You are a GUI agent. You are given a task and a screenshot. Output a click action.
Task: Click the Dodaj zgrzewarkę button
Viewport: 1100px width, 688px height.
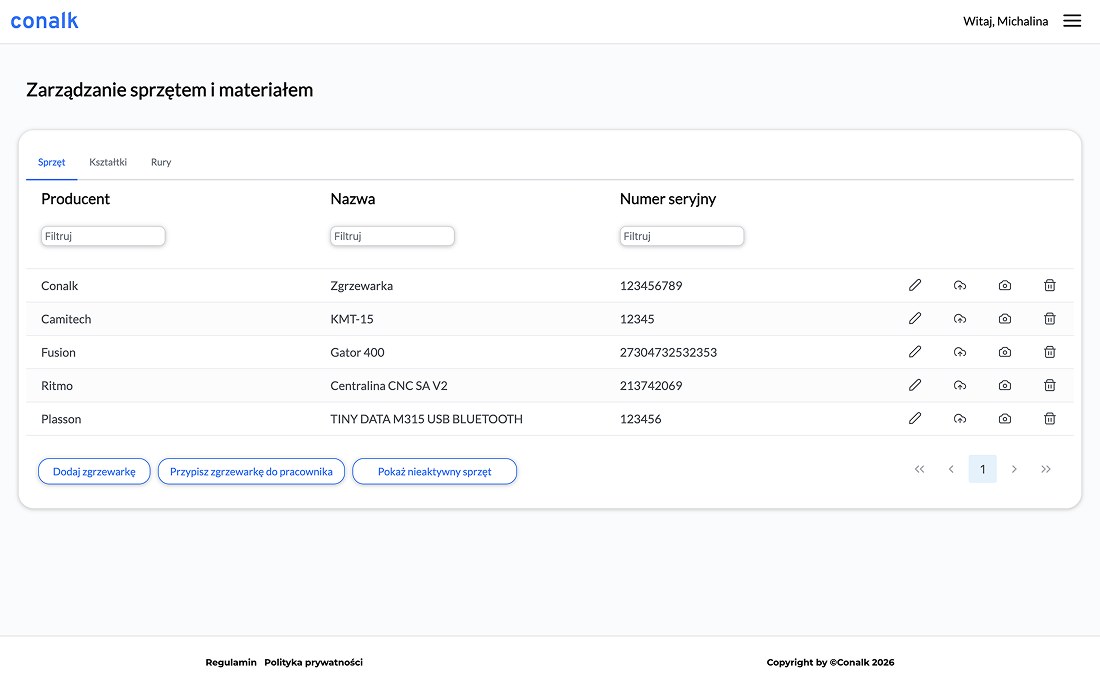[94, 471]
